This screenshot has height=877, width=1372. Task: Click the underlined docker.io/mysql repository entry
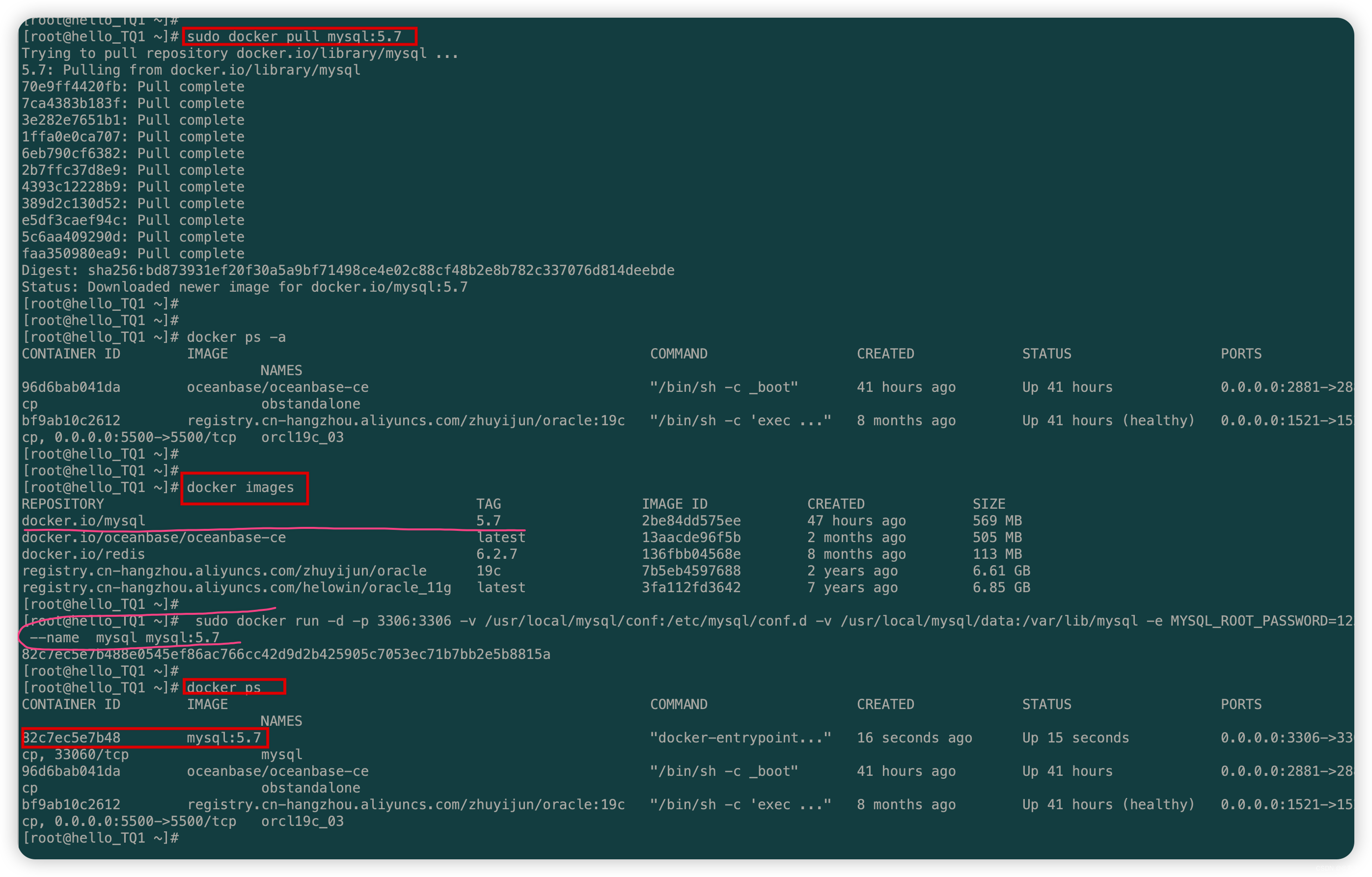pyautogui.click(x=83, y=521)
